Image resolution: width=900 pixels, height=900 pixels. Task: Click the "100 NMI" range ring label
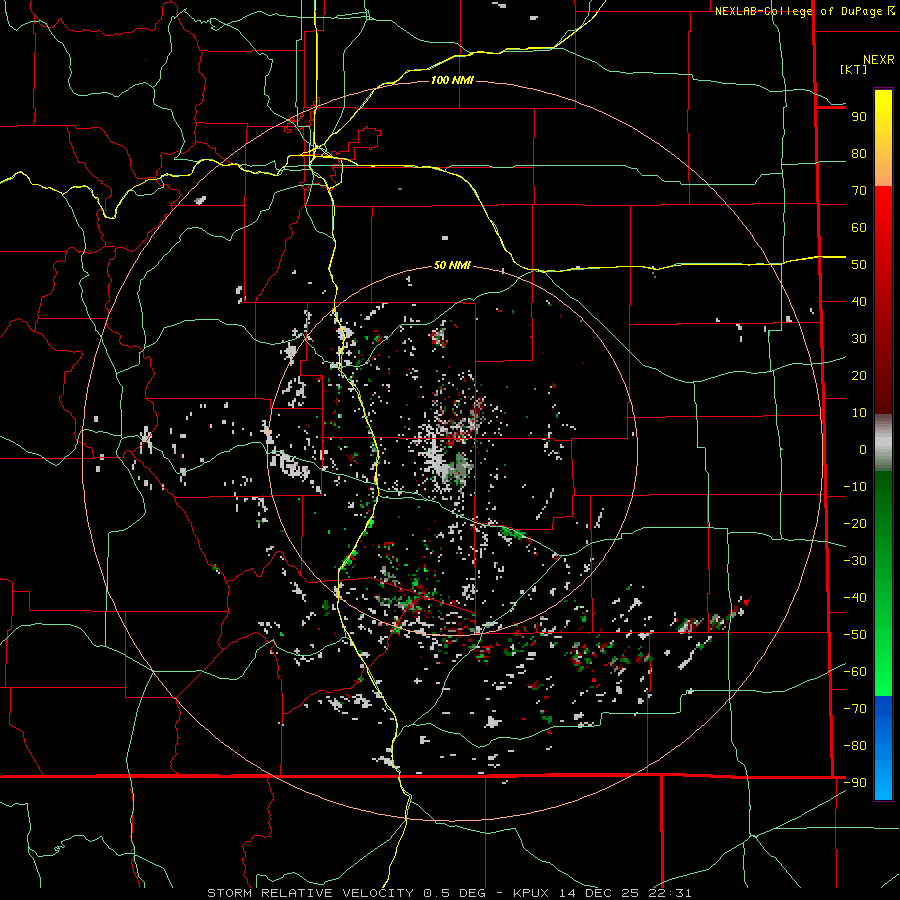(452, 80)
